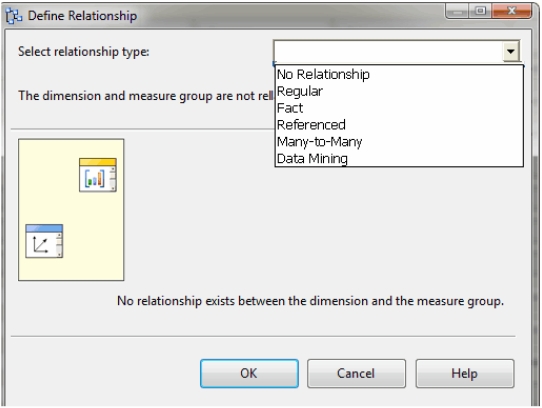Click the Define Relationship title text
Screen dimensions: 542x408
point(82,16)
